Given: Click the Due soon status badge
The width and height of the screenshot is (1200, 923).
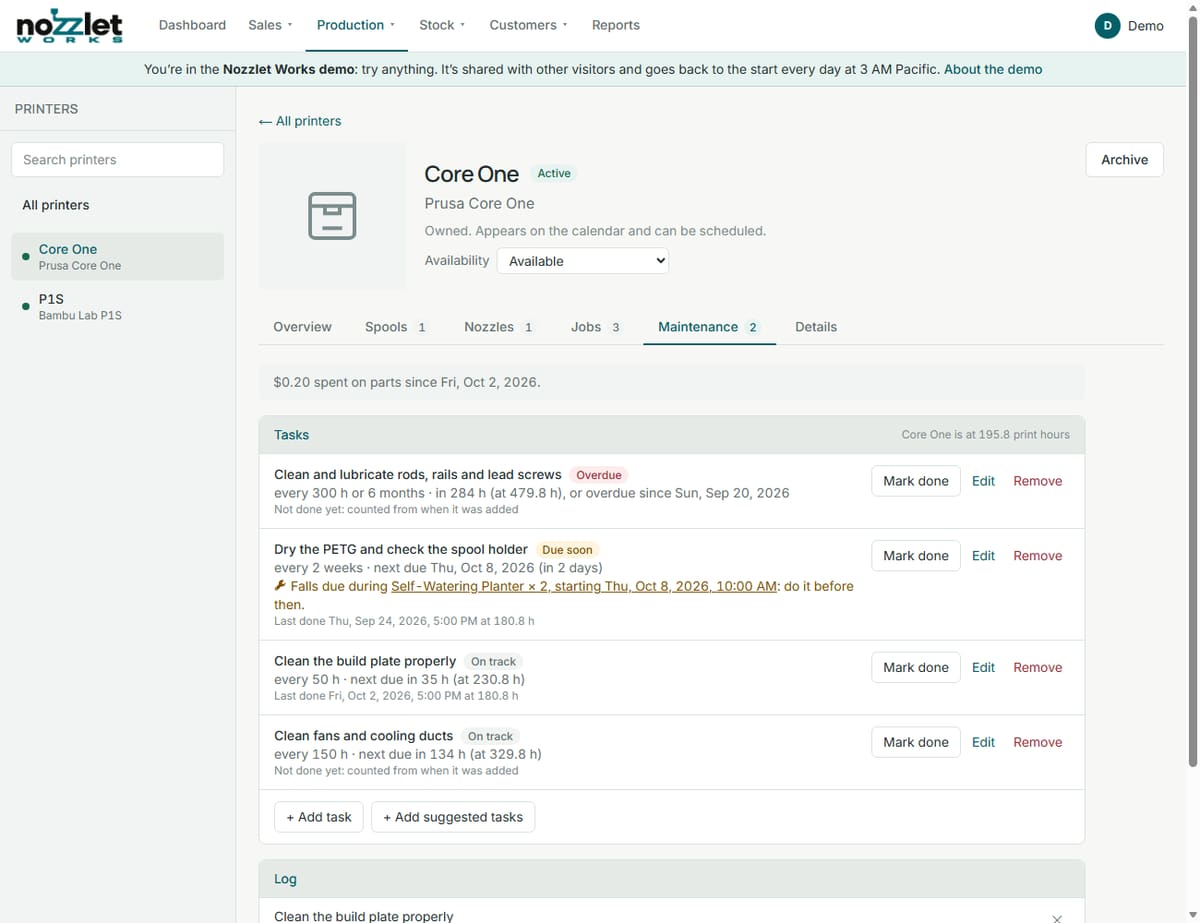Looking at the screenshot, I should (567, 550).
